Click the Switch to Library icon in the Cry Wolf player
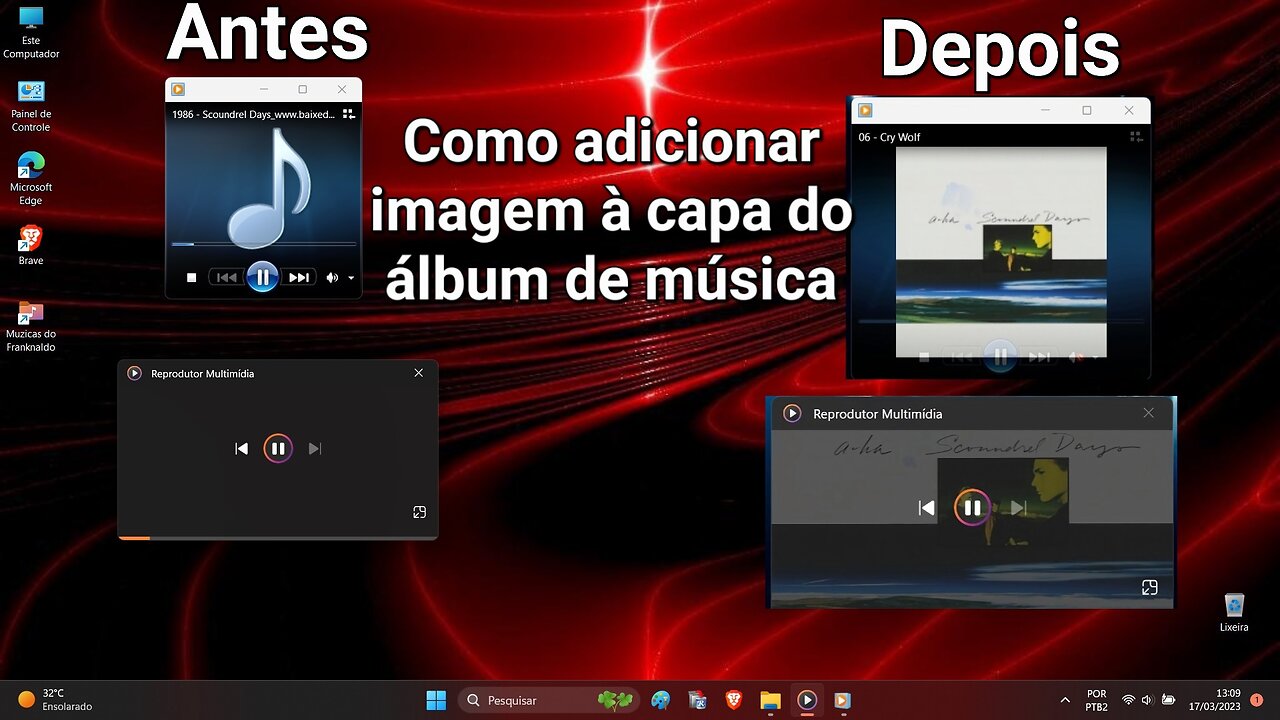The image size is (1280, 720). (x=1135, y=137)
